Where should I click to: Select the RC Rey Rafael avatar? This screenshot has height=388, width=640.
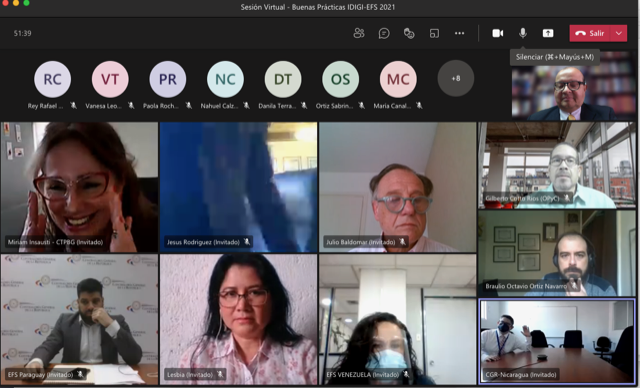pos(52,79)
